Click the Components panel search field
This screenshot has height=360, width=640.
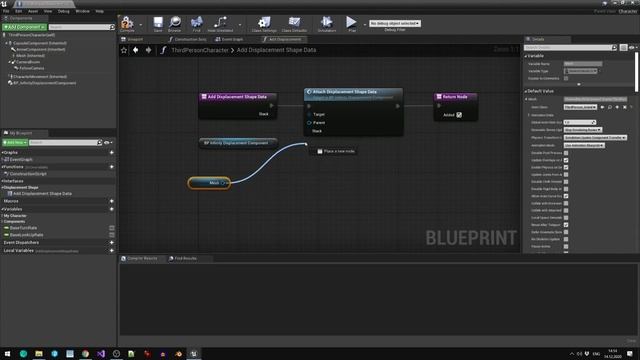[81, 27]
